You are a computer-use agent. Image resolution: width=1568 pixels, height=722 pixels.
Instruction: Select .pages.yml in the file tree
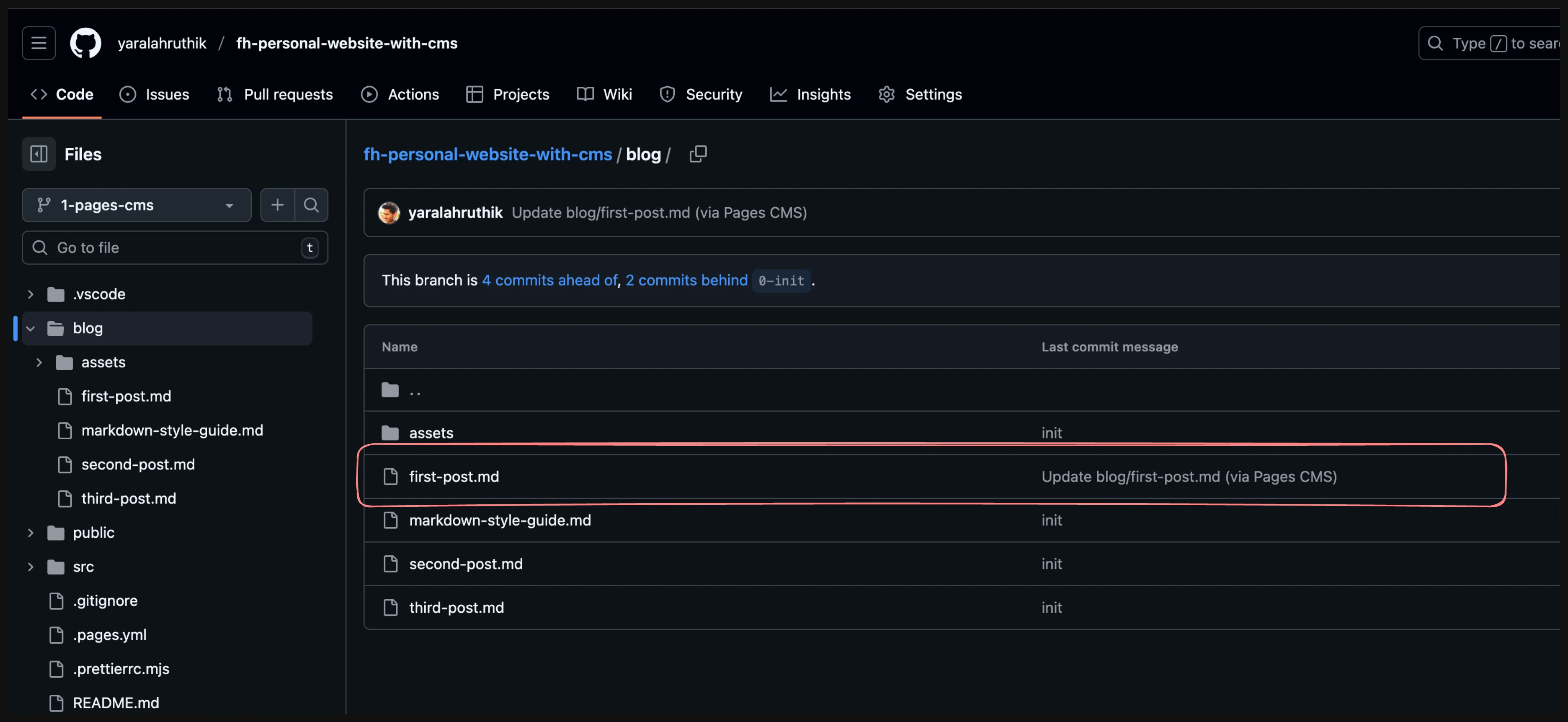click(x=110, y=635)
